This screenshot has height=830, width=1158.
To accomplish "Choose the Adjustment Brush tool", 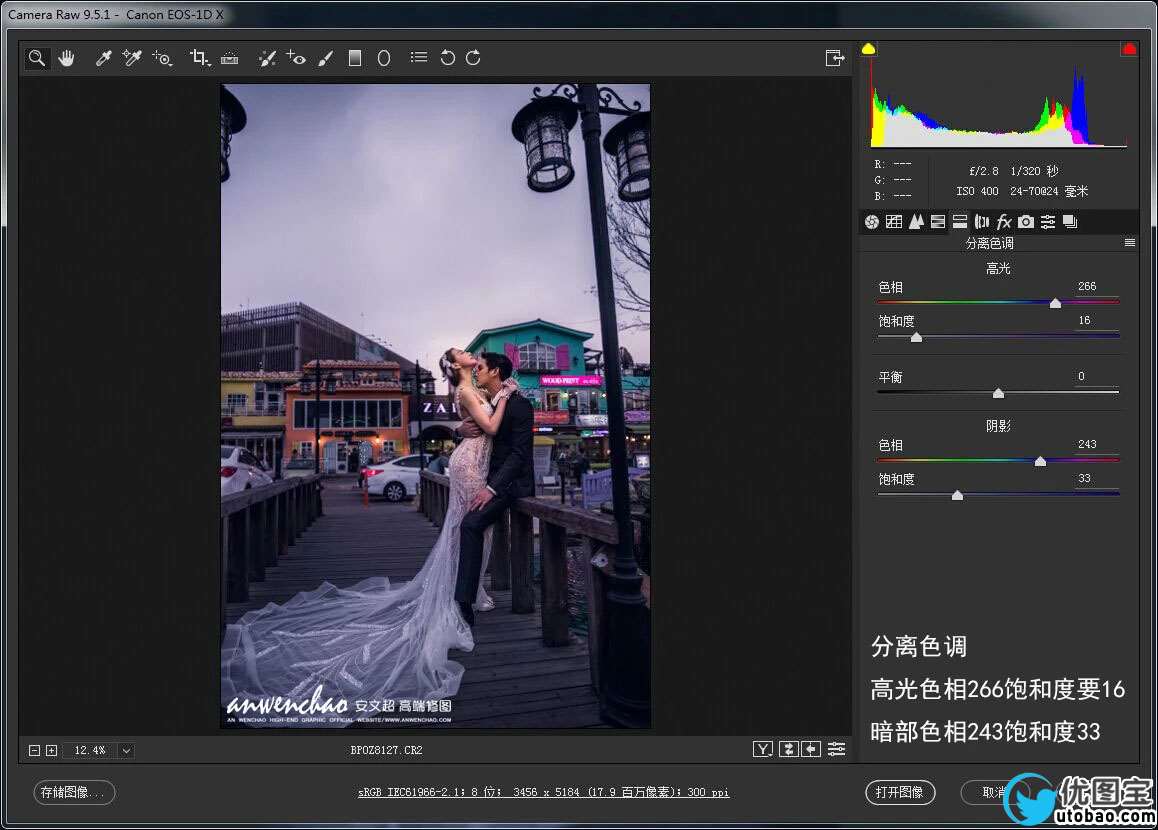I will pos(325,58).
